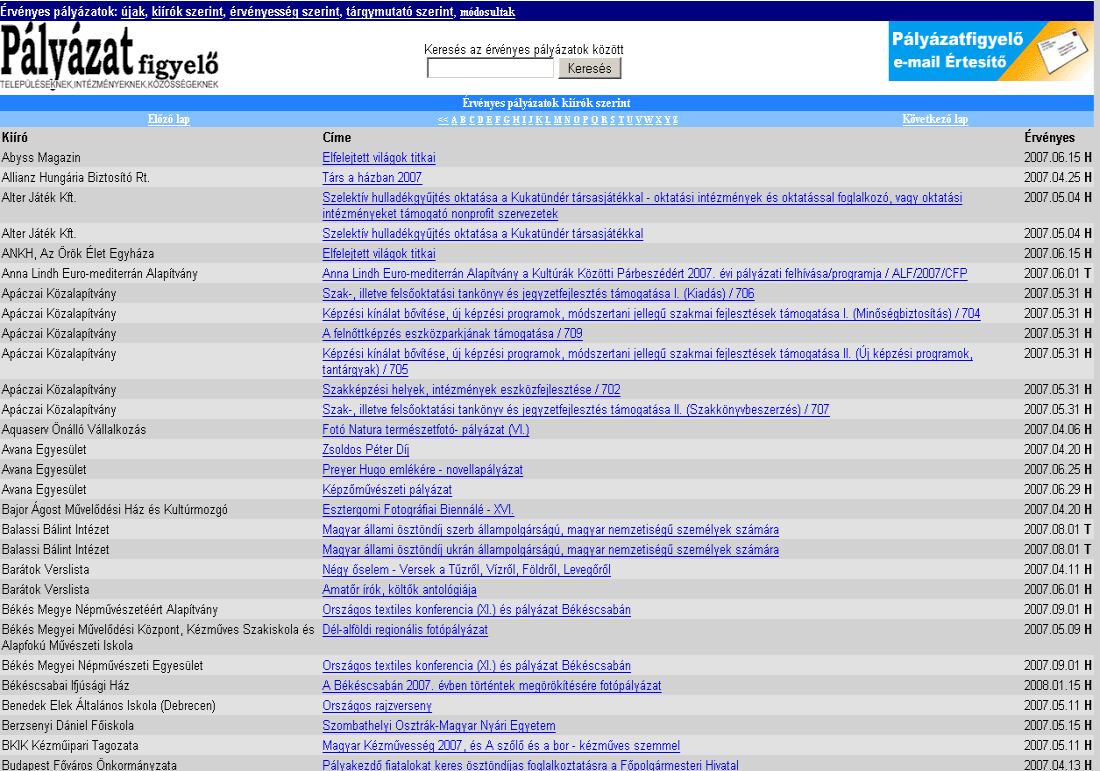Image resolution: width=1100 pixels, height=771 pixels.
Task: Open the 'érvényesség szerint' top link
Action: pyautogui.click(x=284, y=11)
